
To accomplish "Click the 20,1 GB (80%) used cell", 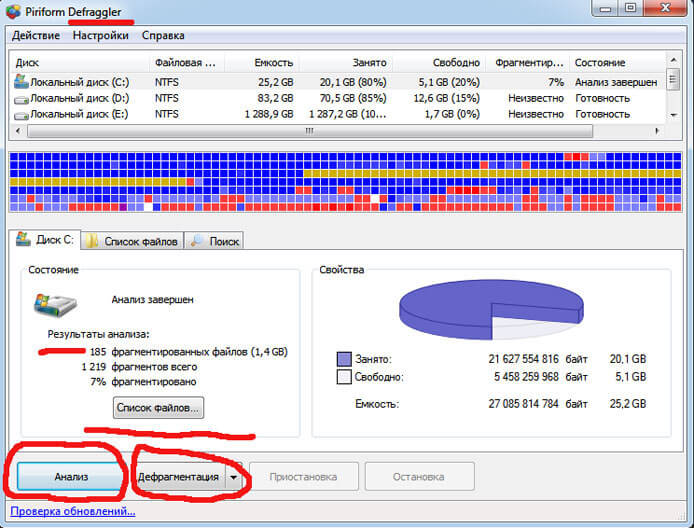I will 353,82.
